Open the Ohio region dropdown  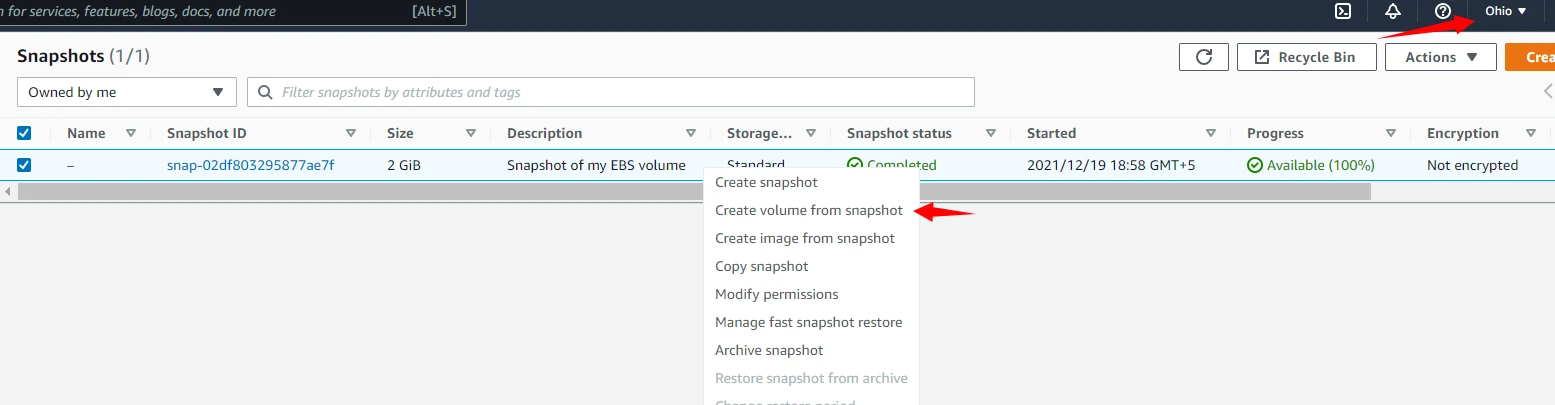(x=1505, y=12)
